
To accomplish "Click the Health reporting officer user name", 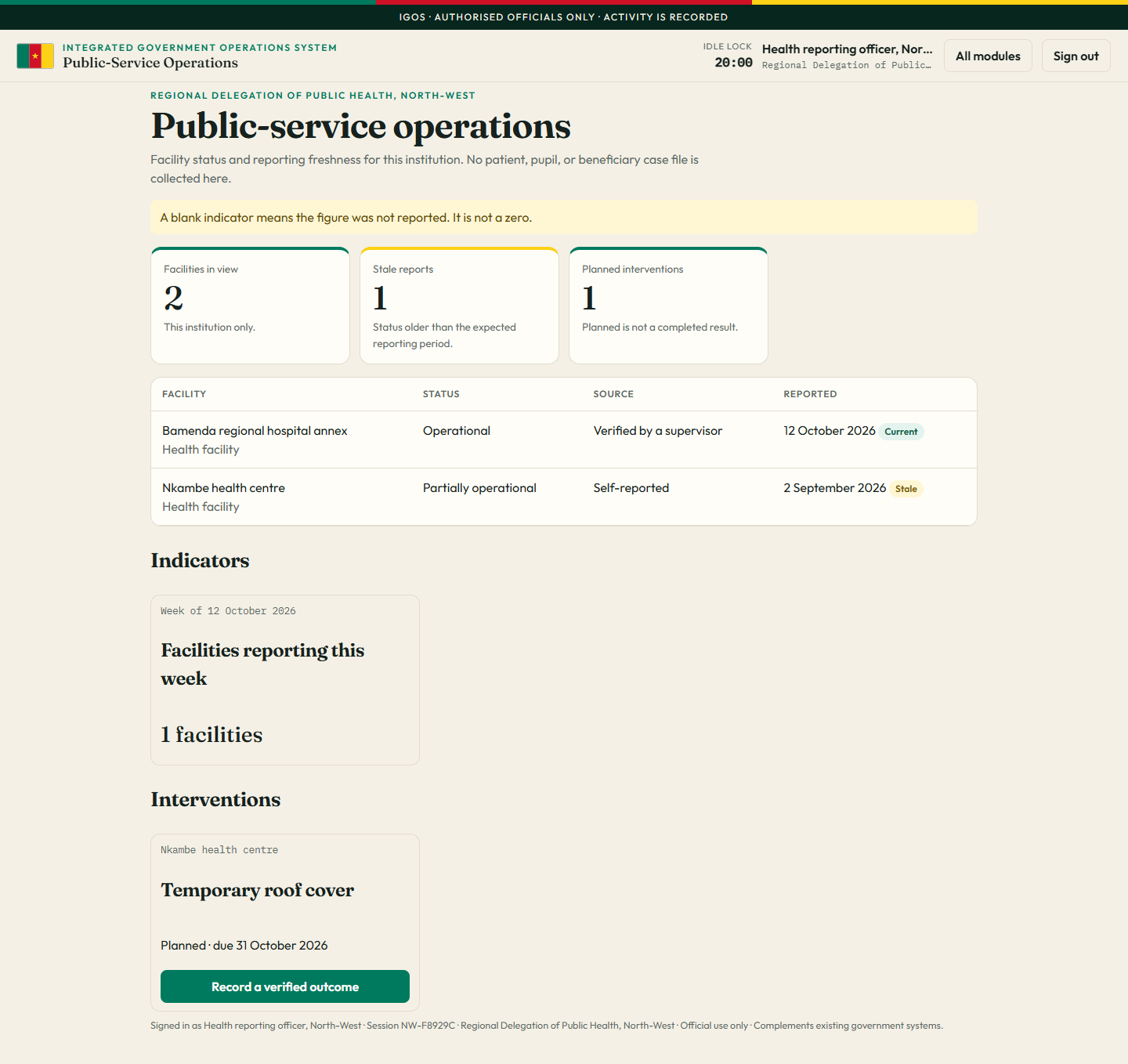I will pyautogui.click(x=847, y=49).
